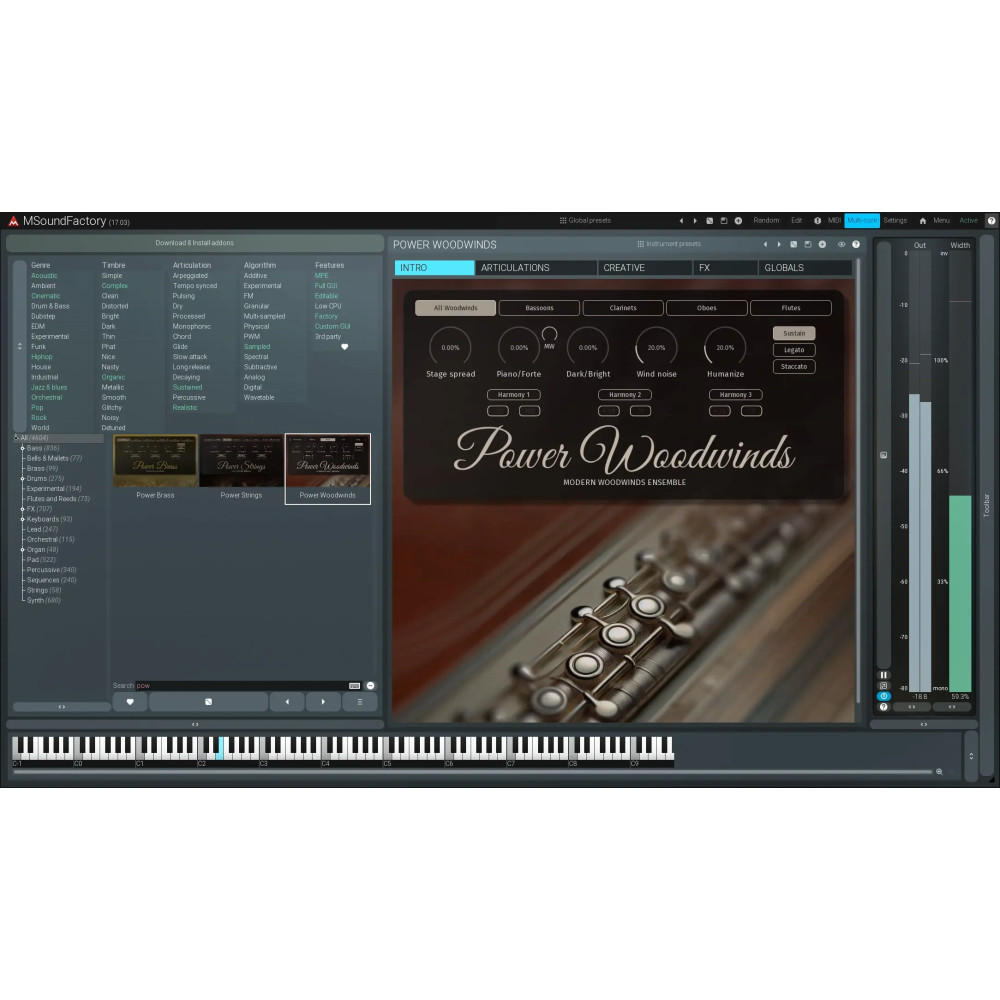The image size is (1000, 1000).
Task: Click the eye icon in the instrument presets bar
Action: coord(842,243)
